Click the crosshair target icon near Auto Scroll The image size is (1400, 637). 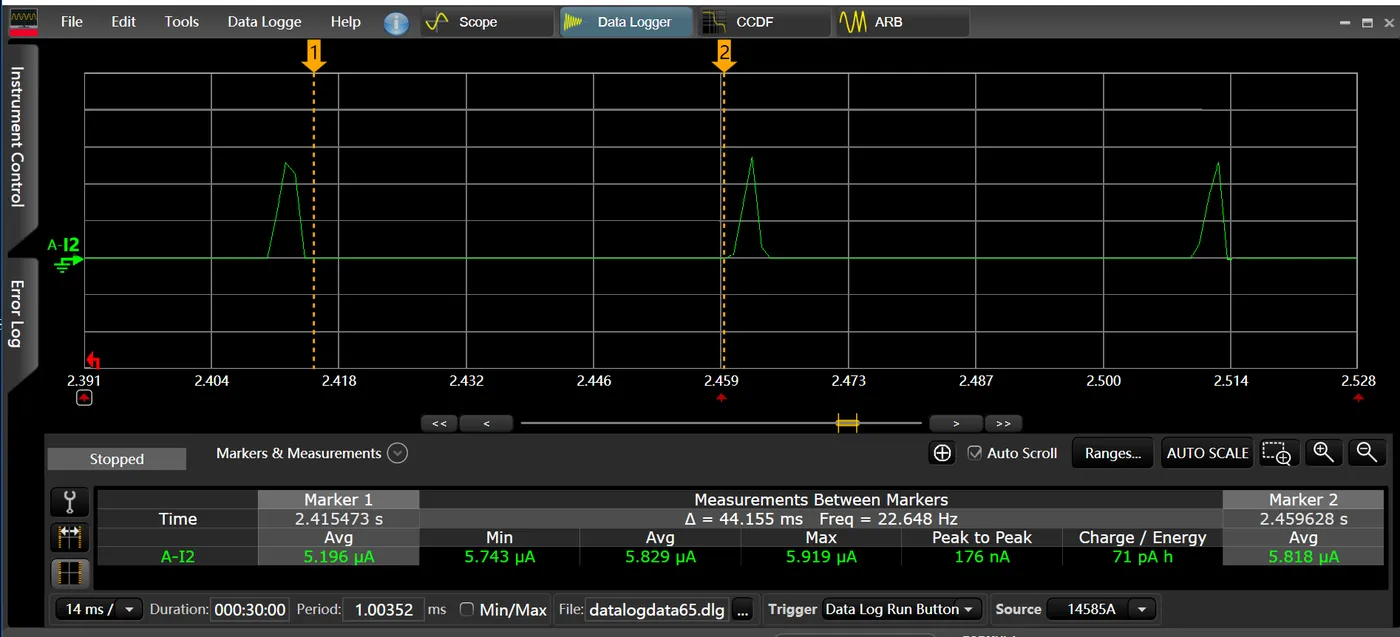click(x=942, y=453)
